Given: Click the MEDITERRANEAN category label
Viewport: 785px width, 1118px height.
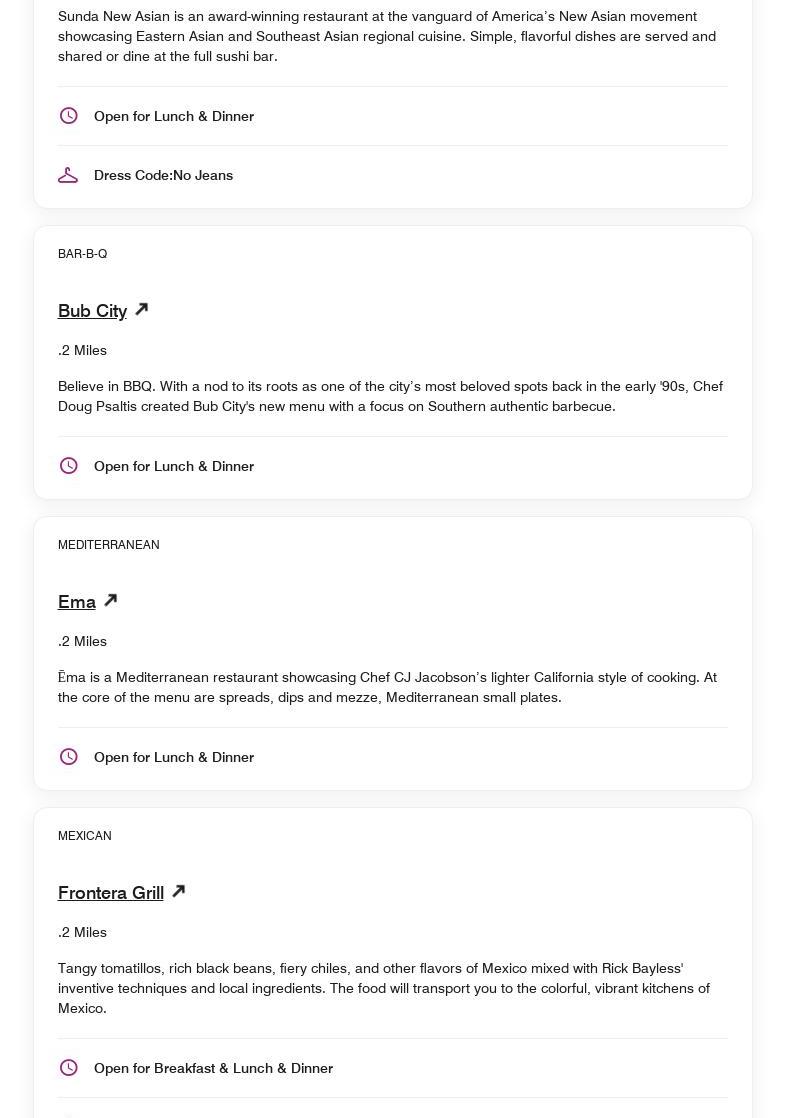Looking at the screenshot, I should pos(109,545).
